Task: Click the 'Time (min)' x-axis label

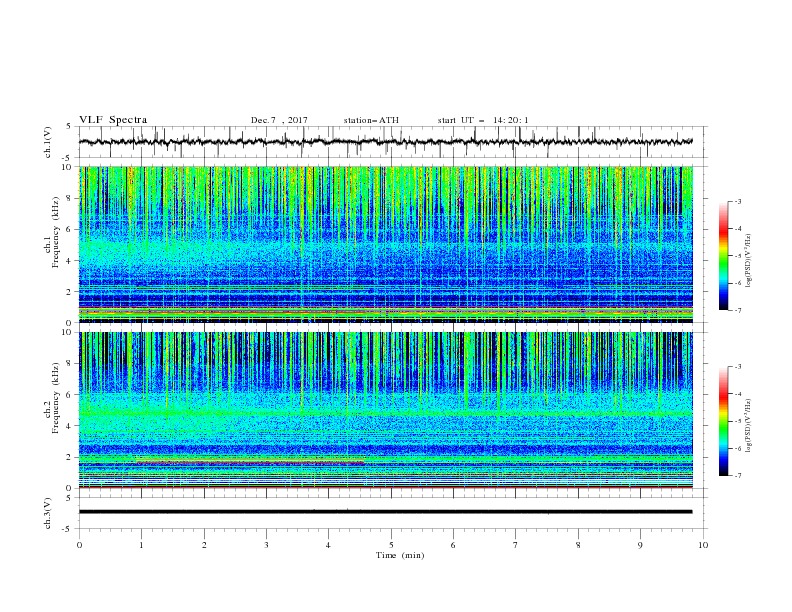Action: coord(400,555)
